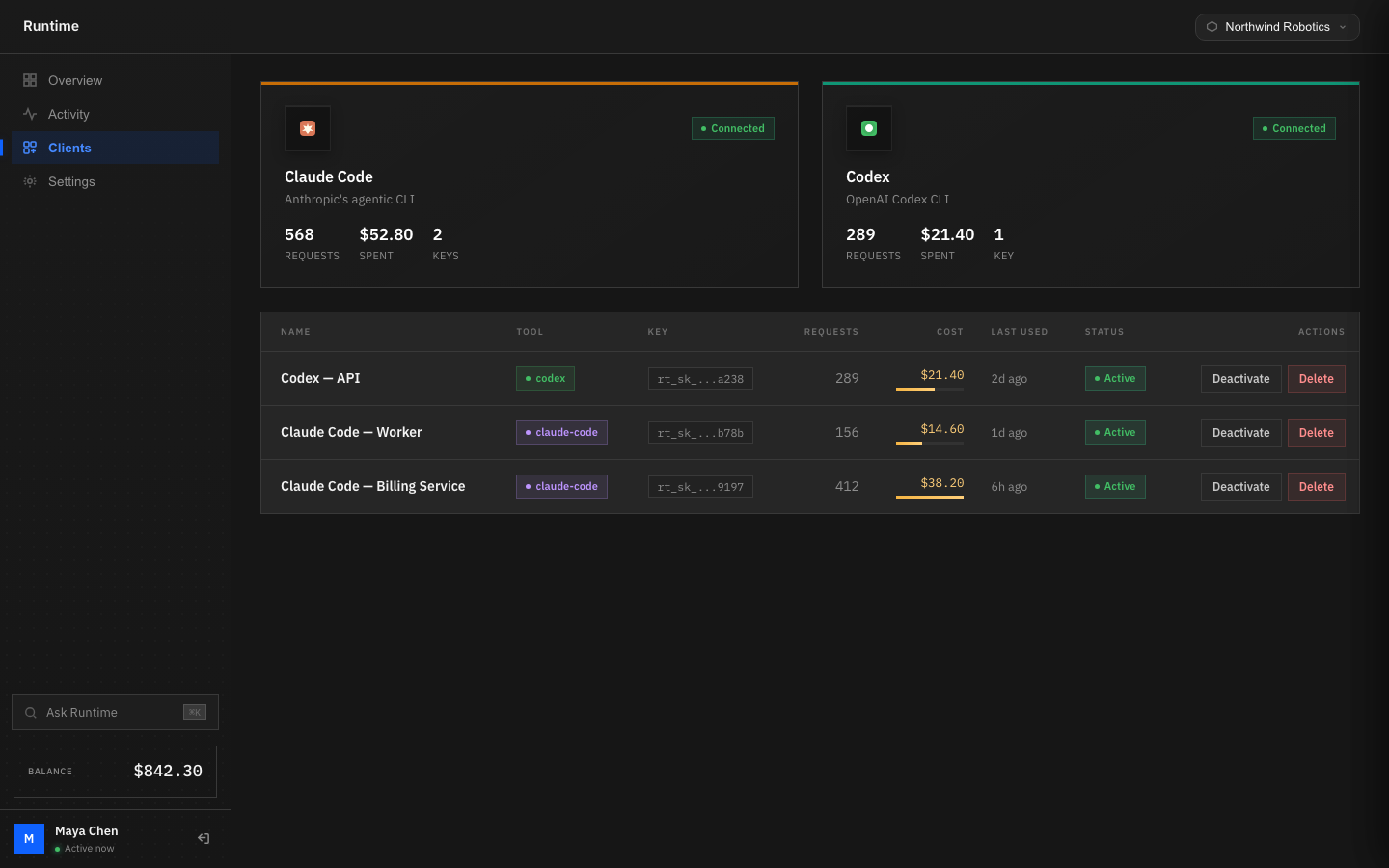Click cost bar under $38.20
Image resolution: width=1389 pixels, height=868 pixels.
point(930,497)
